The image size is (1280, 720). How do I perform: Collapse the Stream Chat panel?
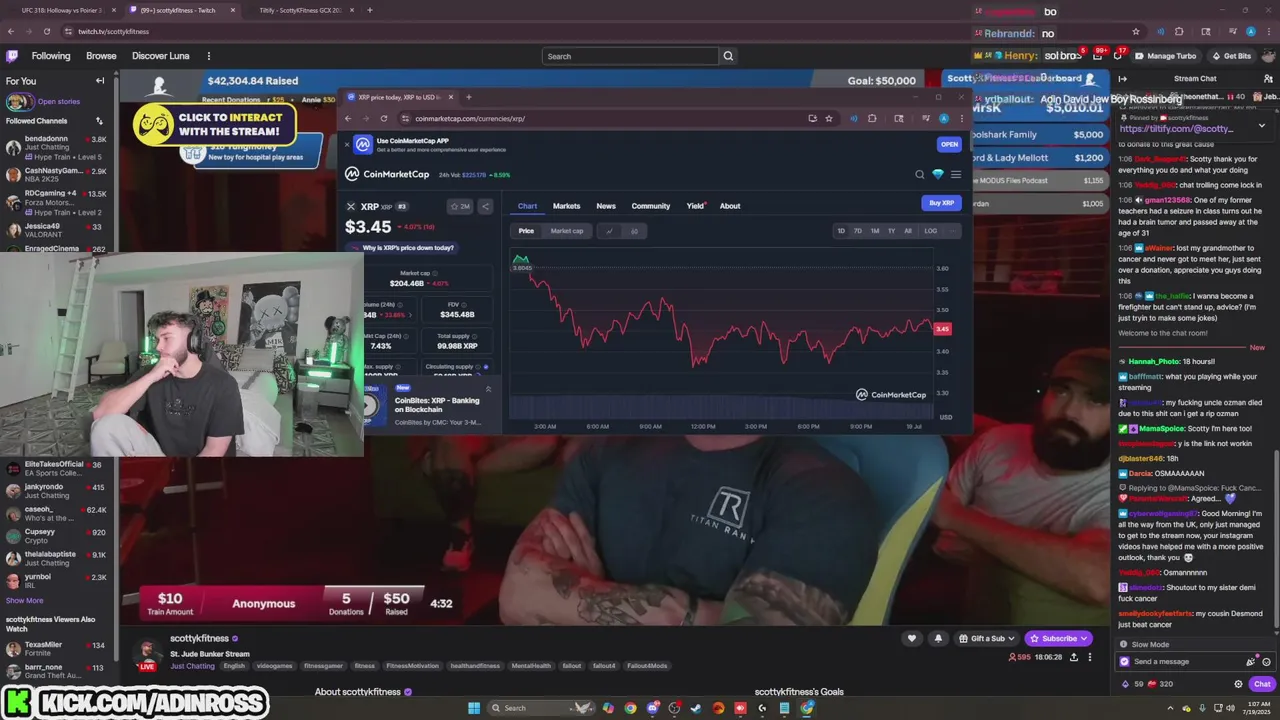(x=1122, y=79)
